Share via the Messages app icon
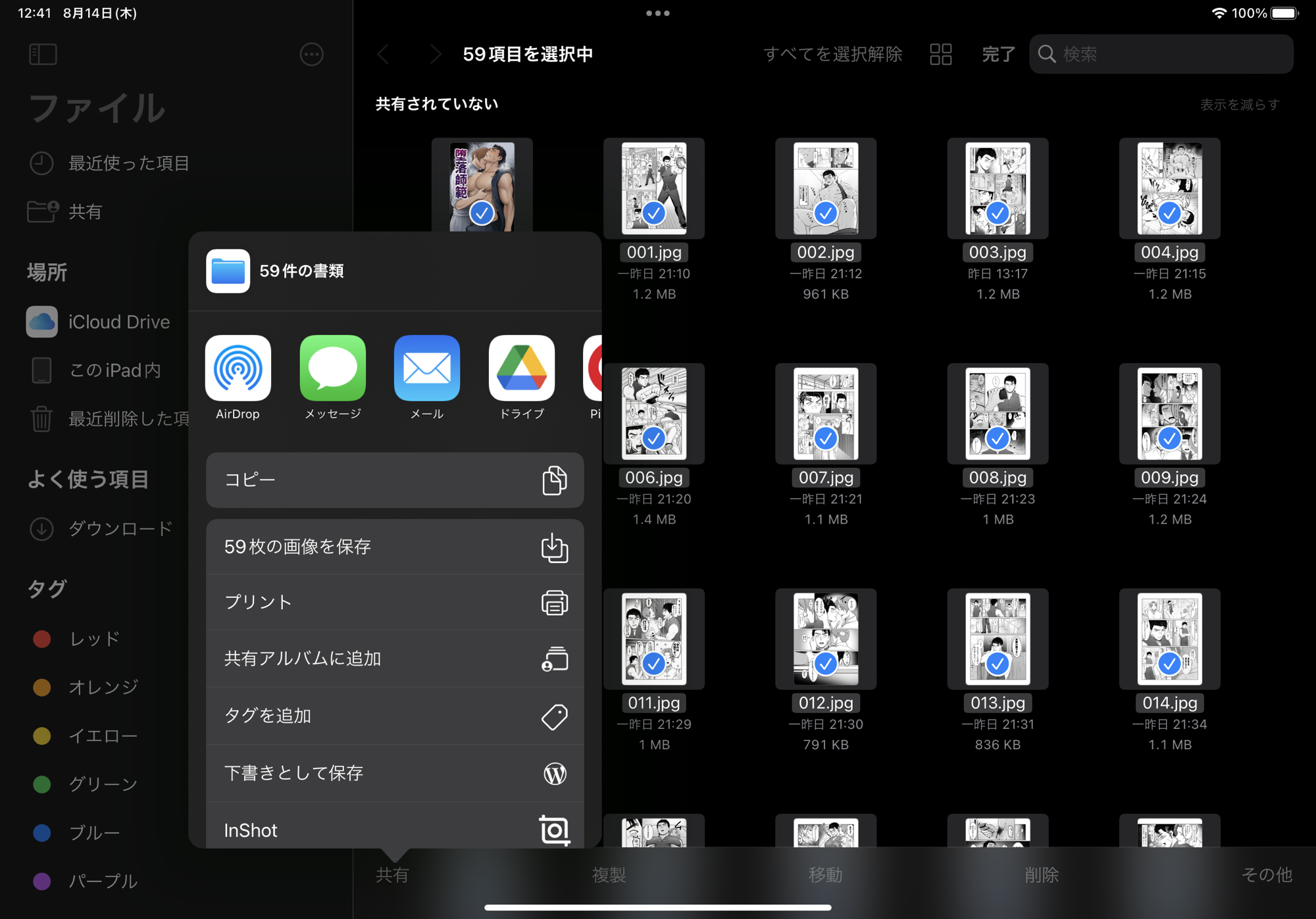The image size is (1316, 919). (x=332, y=368)
